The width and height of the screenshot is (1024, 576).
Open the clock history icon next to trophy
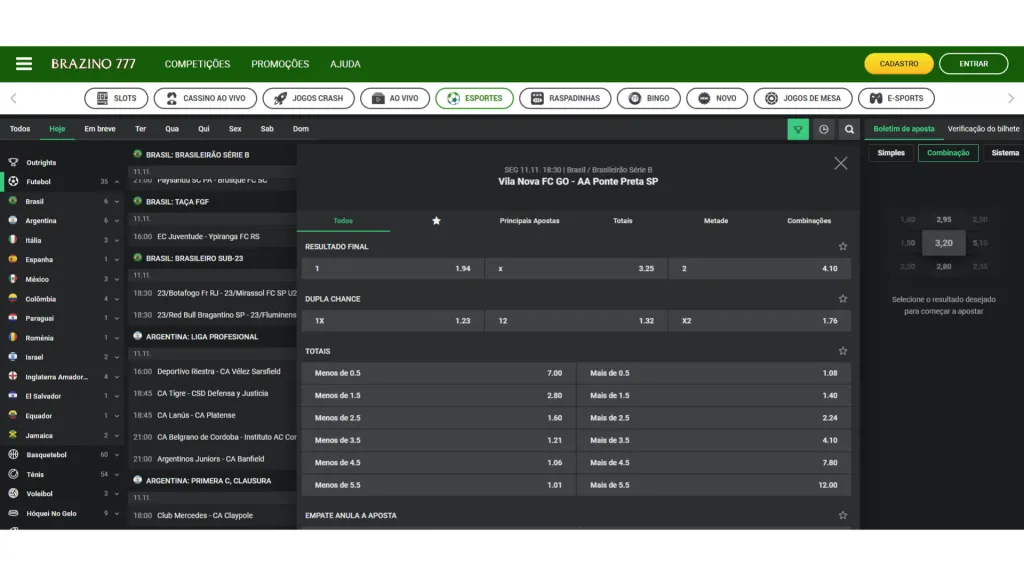point(822,130)
